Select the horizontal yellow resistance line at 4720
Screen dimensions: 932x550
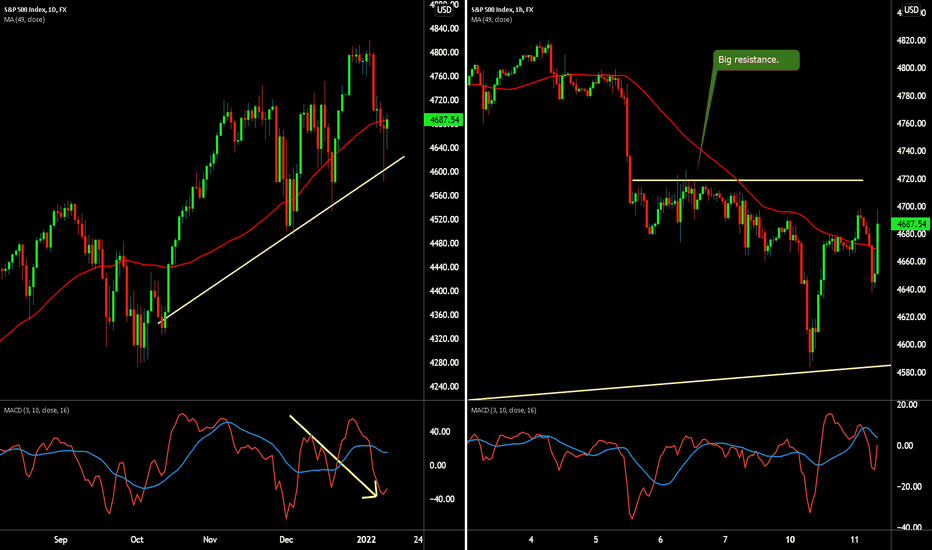[748, 180]
